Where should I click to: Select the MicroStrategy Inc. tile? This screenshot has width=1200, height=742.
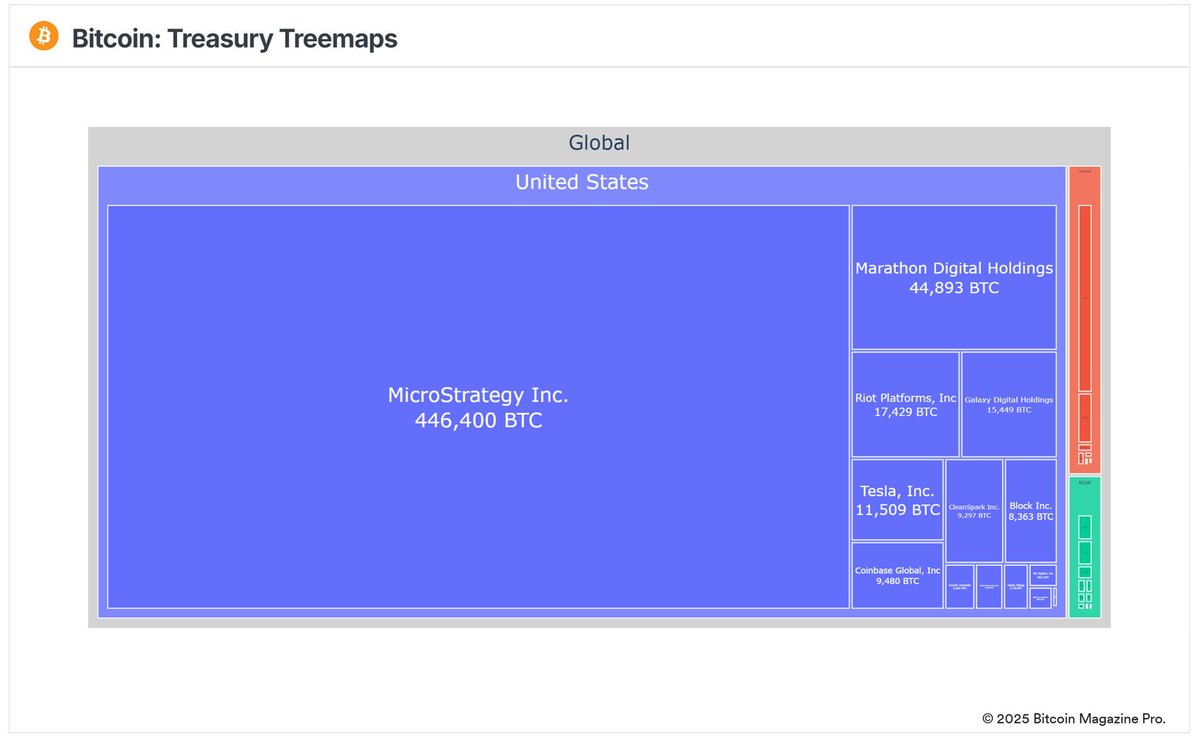pos(478,407)
